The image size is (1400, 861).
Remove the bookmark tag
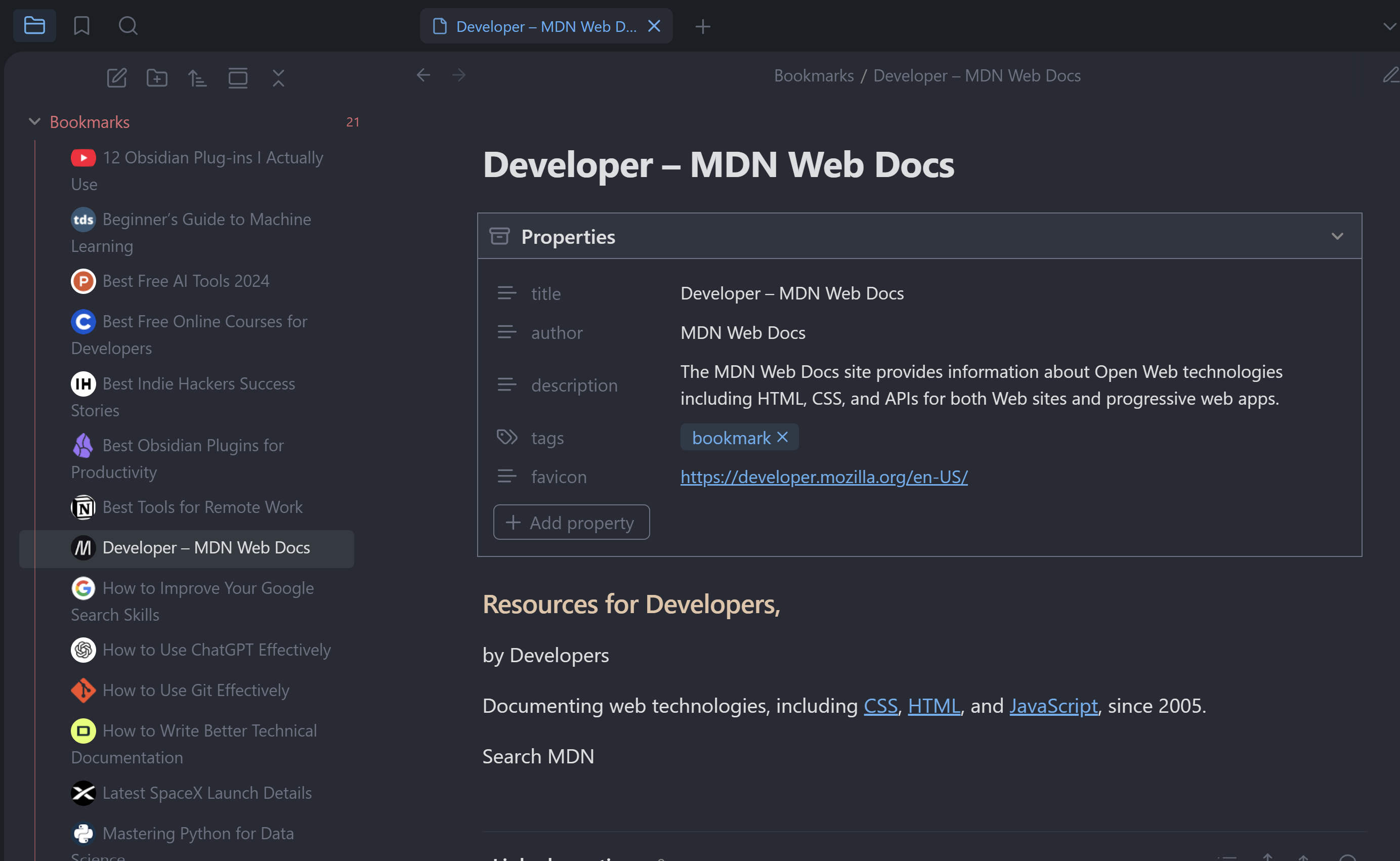[783, 437]
